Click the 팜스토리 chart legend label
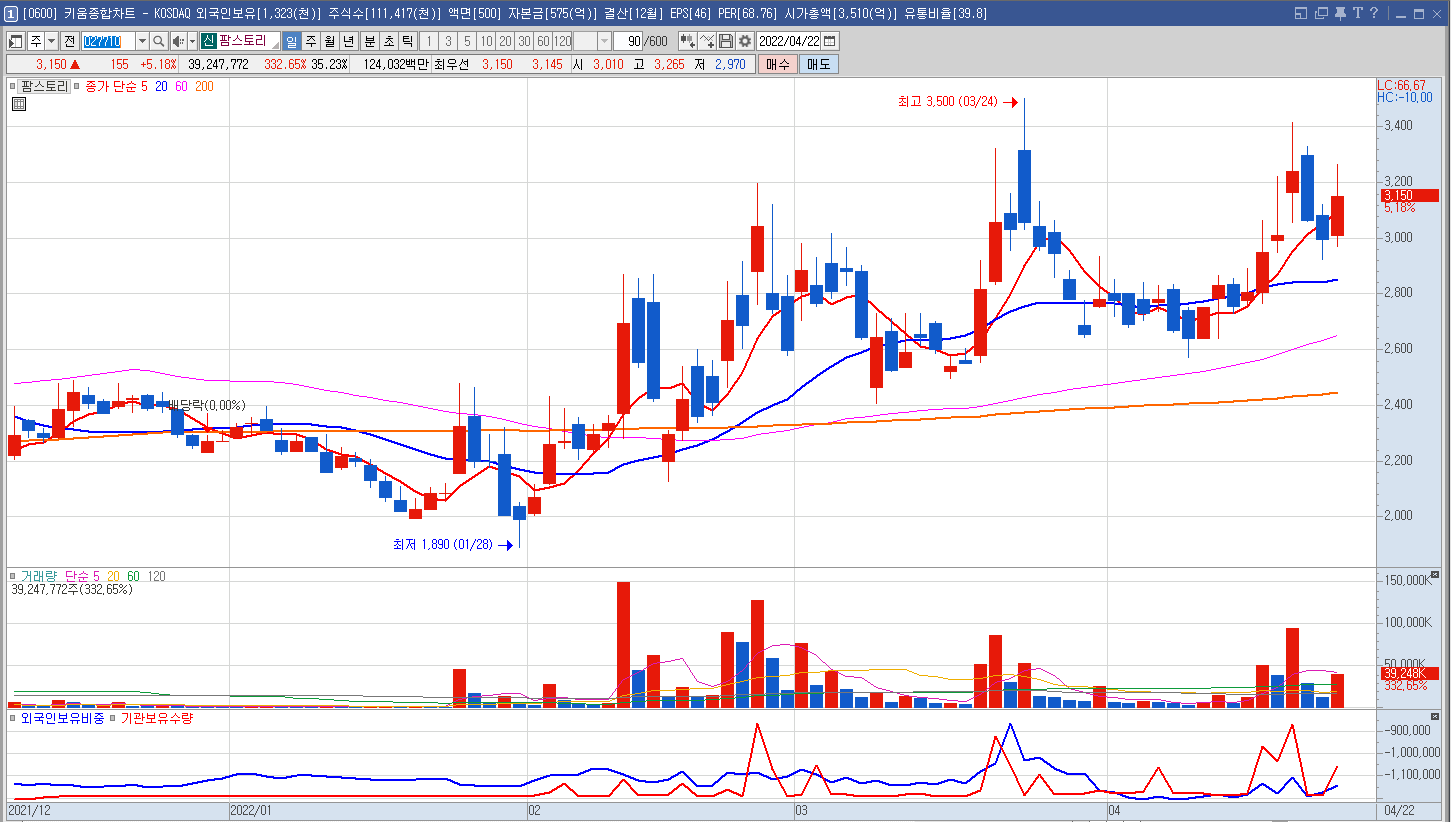The height and width of the screenshot is (822, 1452). coord(44,87)
